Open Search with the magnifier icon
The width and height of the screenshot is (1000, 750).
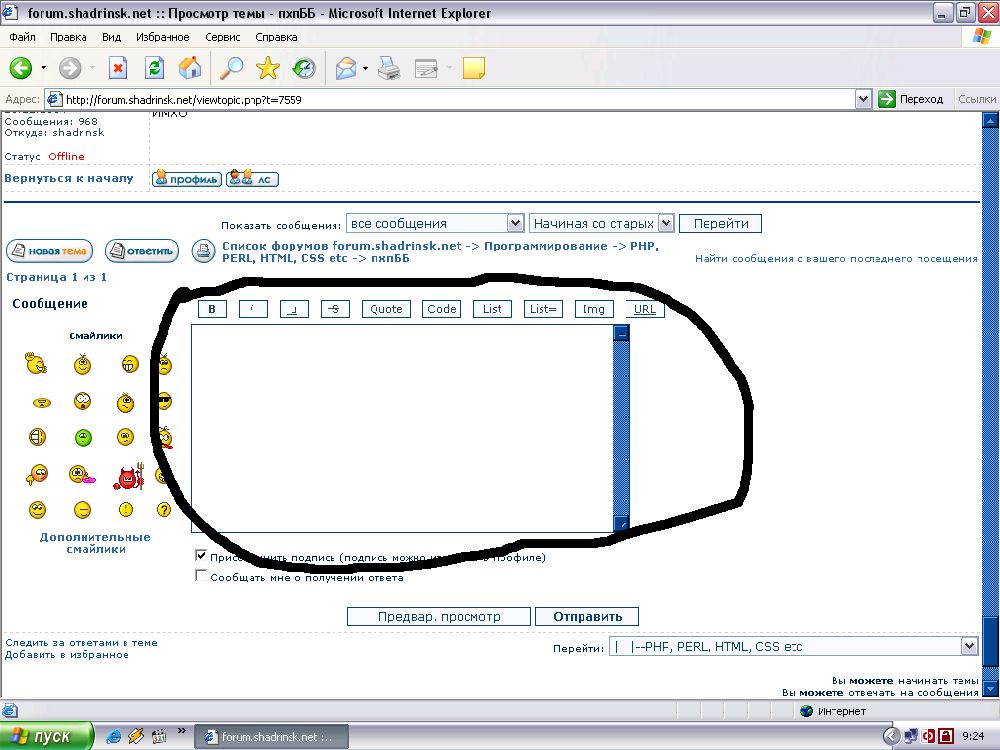(231, 68)
